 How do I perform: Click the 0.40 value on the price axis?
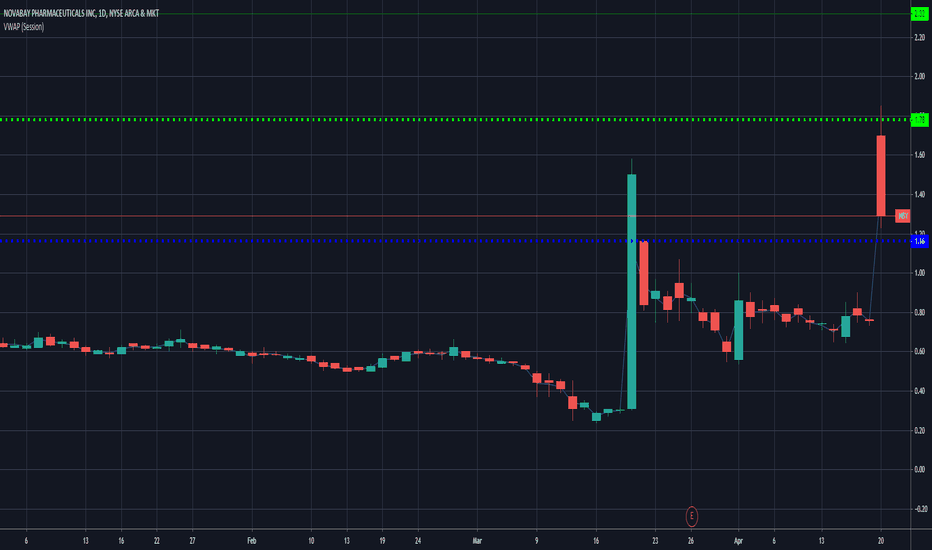pyautogui.click(x=920, y=391)
